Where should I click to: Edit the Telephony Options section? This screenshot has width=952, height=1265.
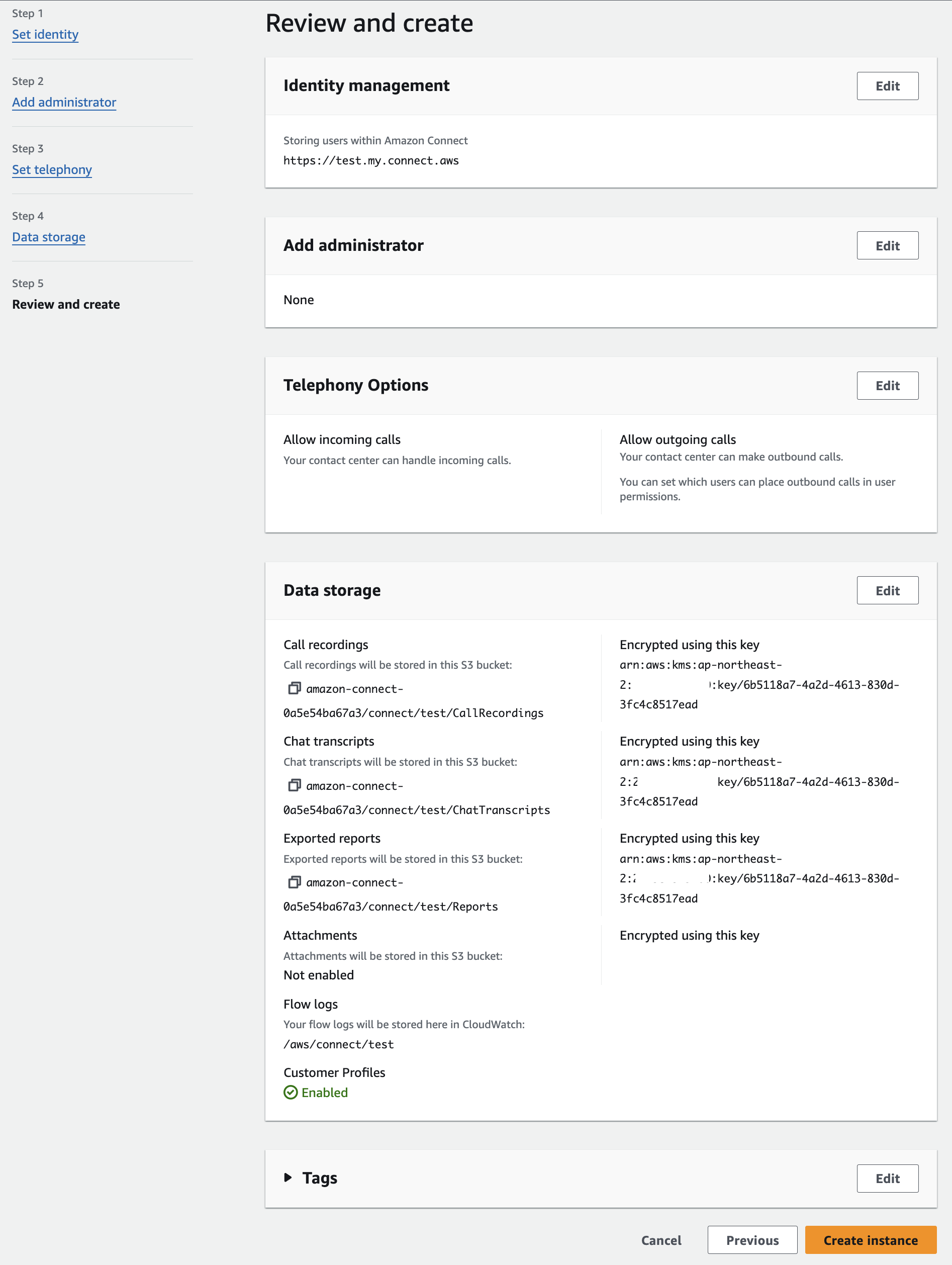(887, 386)
